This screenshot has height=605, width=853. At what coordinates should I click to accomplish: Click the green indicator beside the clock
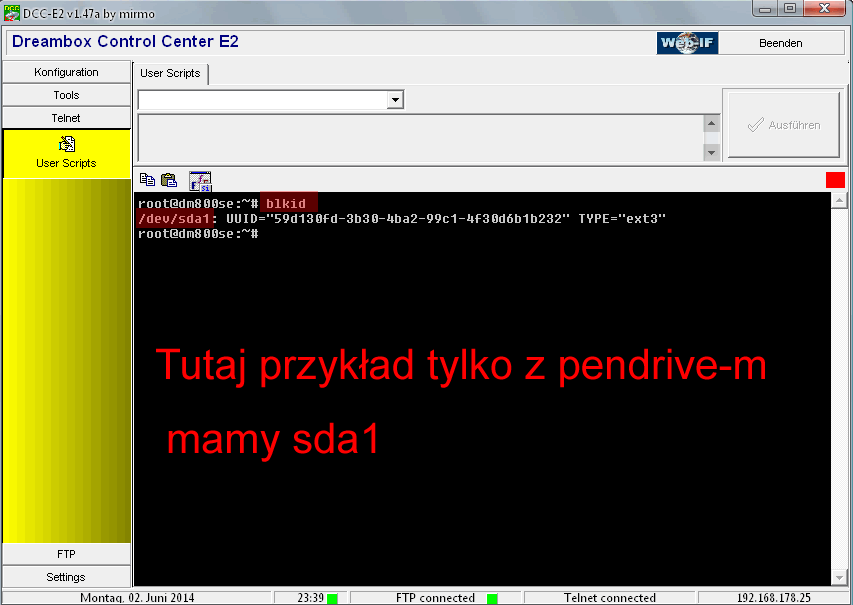pos(332,598)
